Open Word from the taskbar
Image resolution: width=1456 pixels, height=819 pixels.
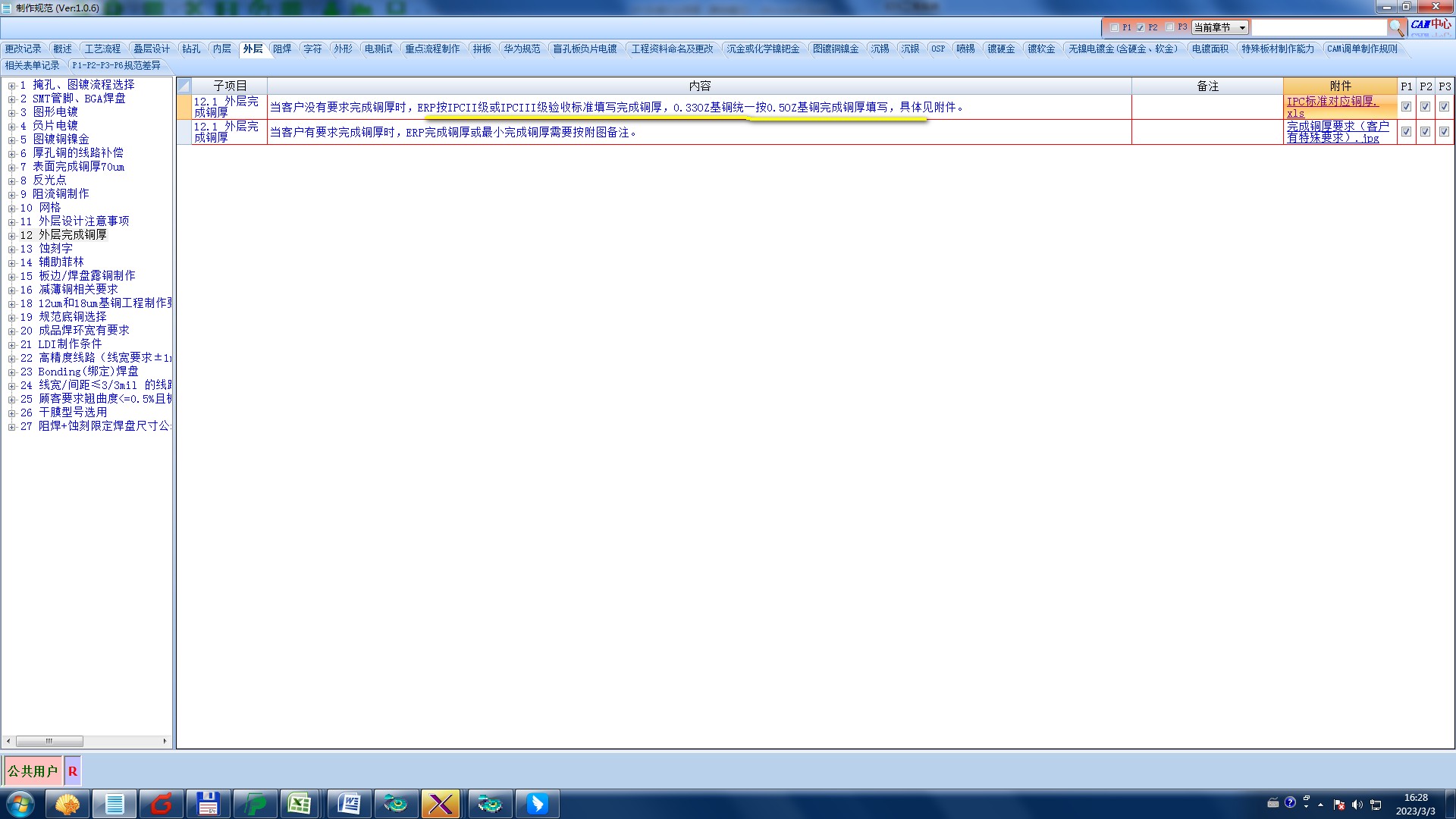(x=350, y=804)
